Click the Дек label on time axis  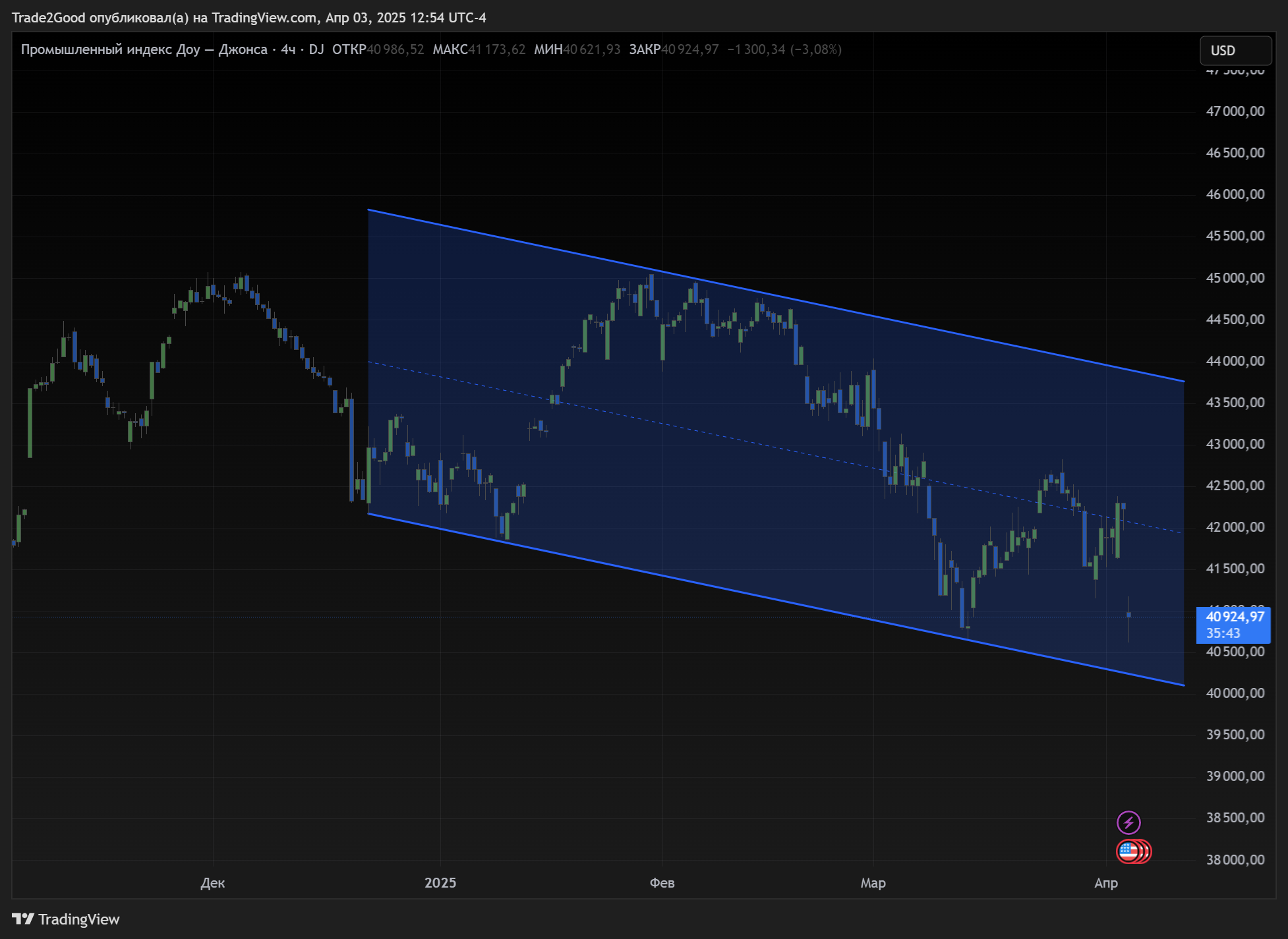[213, 883]
